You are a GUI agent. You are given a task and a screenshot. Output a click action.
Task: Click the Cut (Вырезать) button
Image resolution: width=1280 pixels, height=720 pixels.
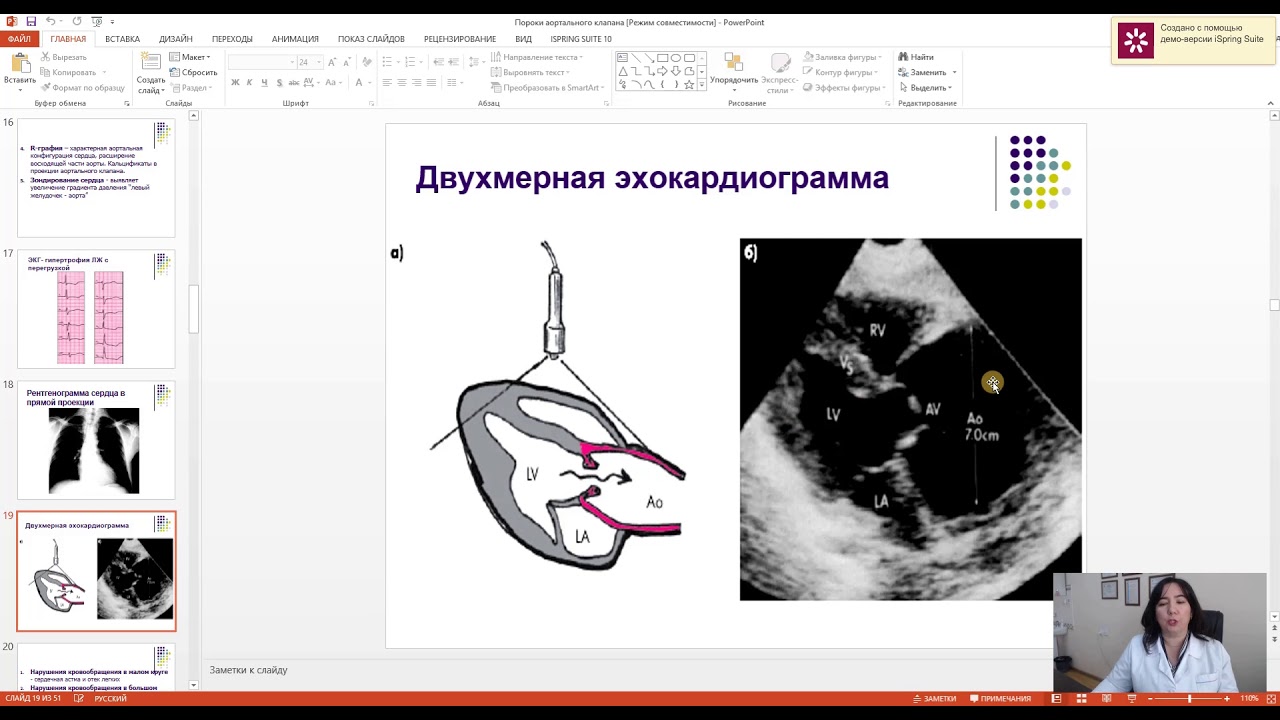point(64,57)
